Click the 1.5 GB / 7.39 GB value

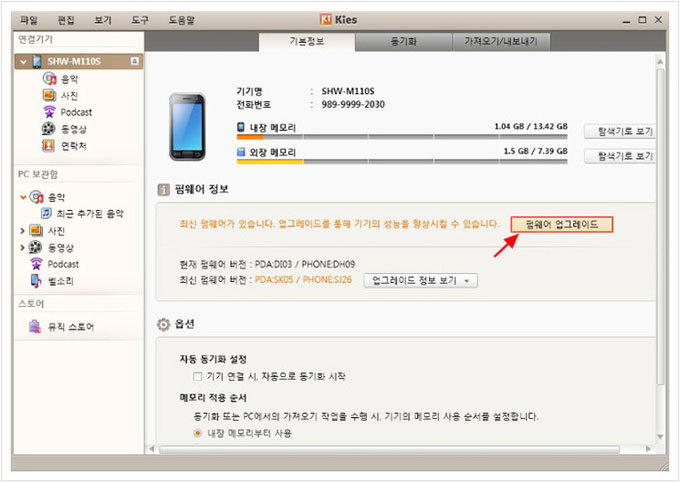coord(536,151)
